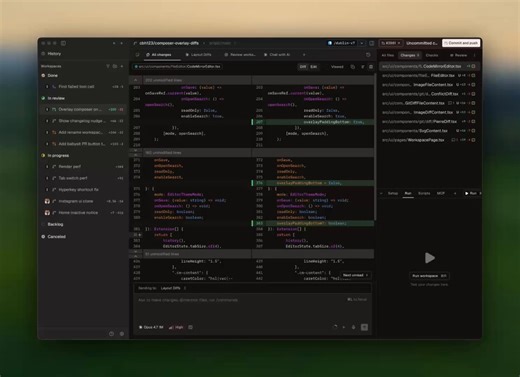The image size is (520, 377).
Task: Jump to Next unread
Action: (x=355, y=275)
